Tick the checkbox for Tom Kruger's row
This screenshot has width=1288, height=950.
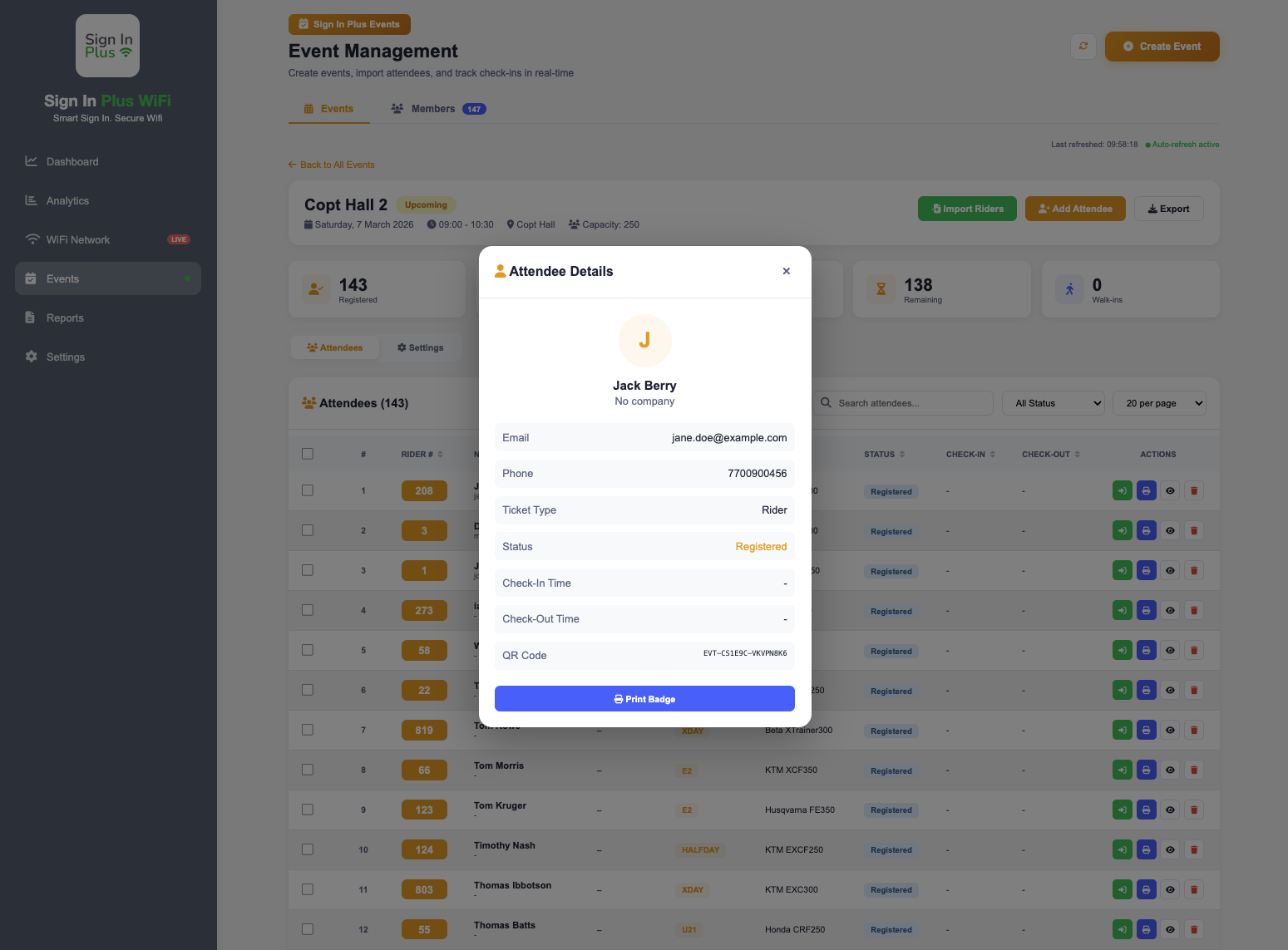[308, 810]
